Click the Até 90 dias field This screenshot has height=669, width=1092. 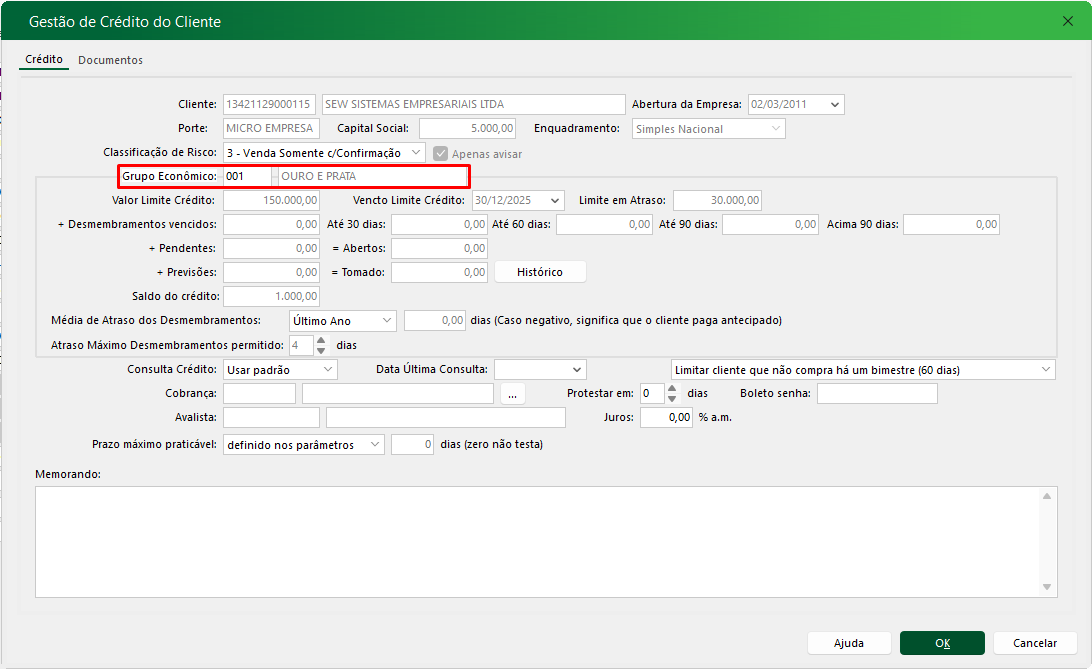770,225
